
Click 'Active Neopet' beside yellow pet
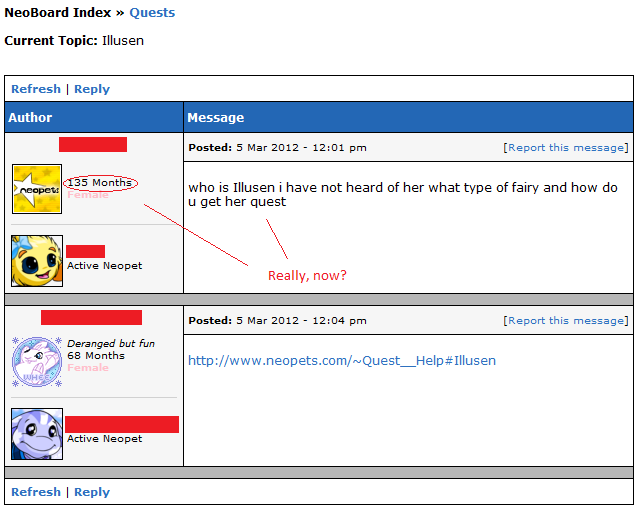click(x=105, y=266)
